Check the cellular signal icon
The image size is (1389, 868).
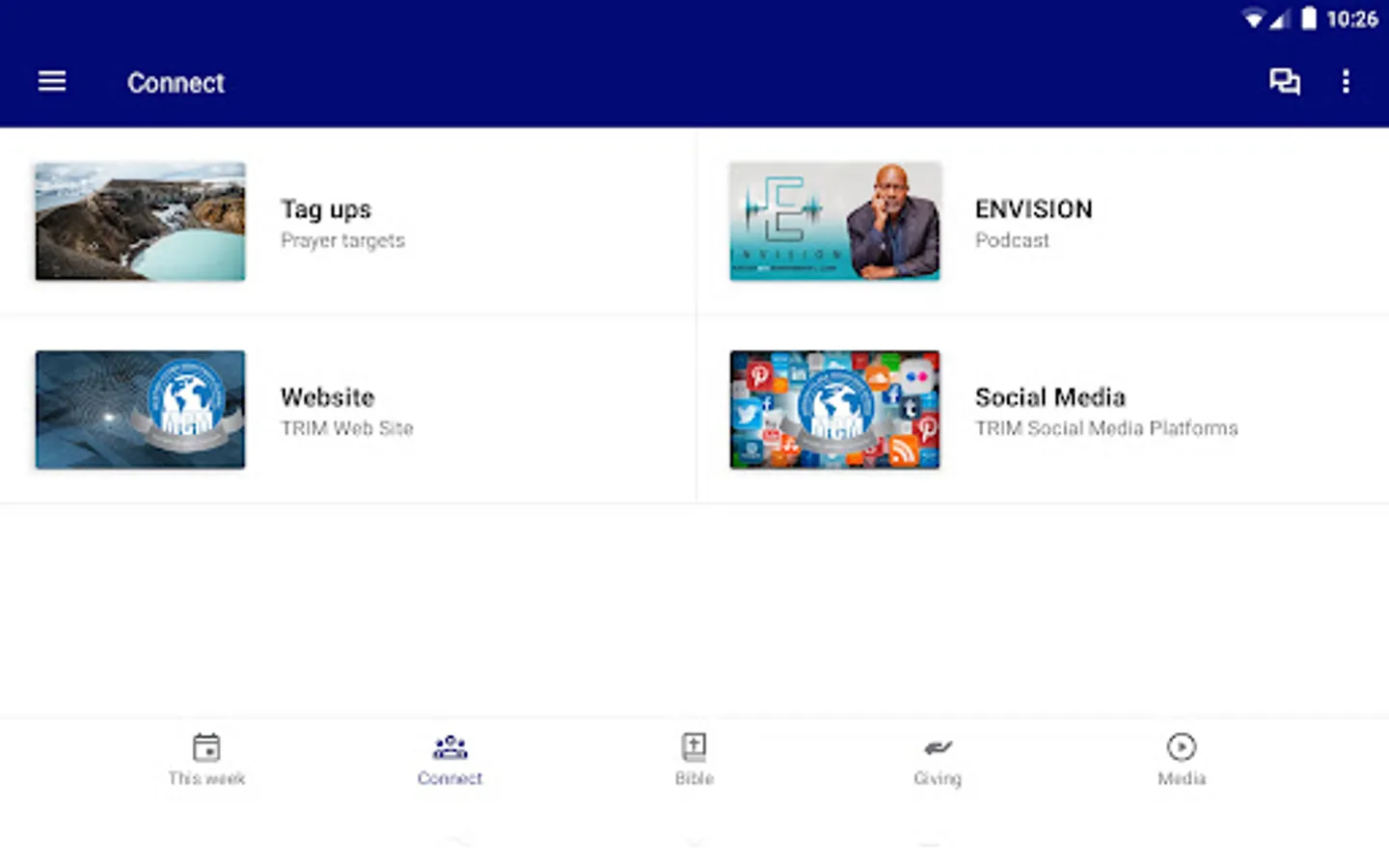pyautogui.click(x=1280, y=18)
